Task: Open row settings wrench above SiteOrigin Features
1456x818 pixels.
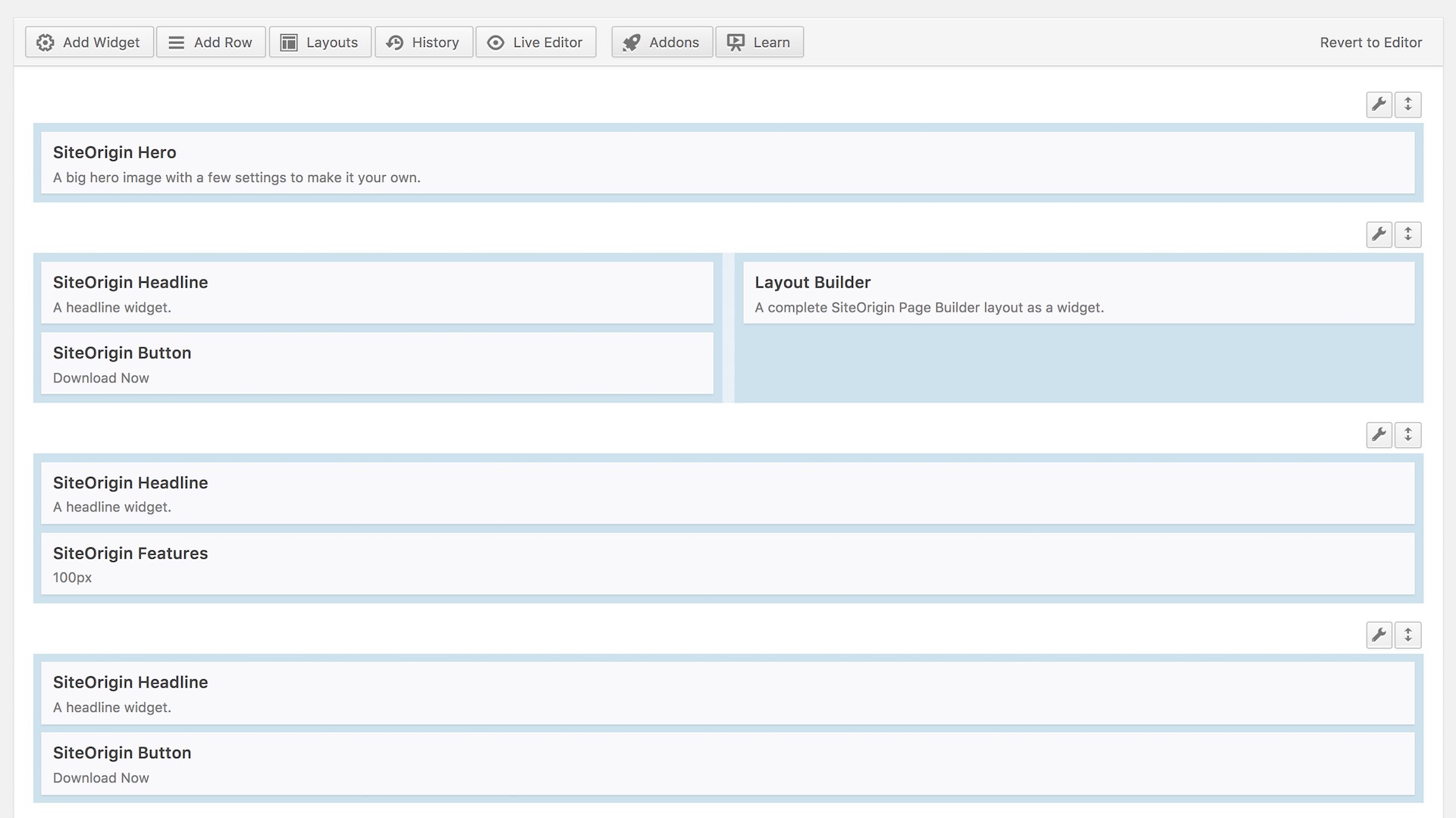Action: point(1379,434)
